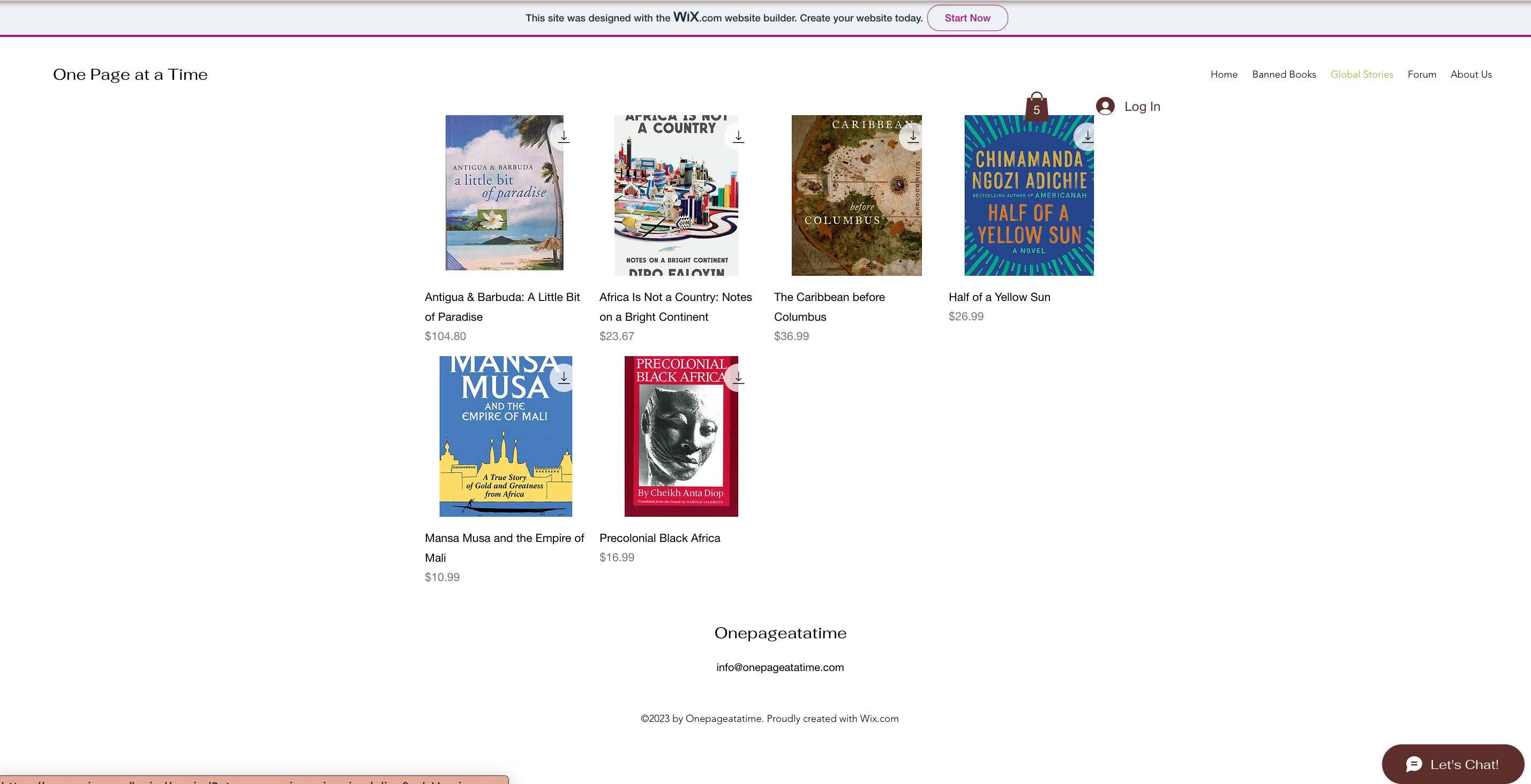Select the Global Stories menu item
This screenshot has height=784, width=1531.
(1362, 74)
